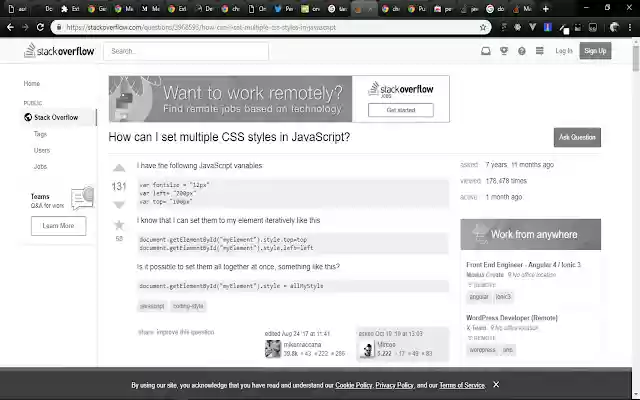Switch to the Twitter browser tab
This screenshot has width=640, height=400.
(x=284, y=8)
